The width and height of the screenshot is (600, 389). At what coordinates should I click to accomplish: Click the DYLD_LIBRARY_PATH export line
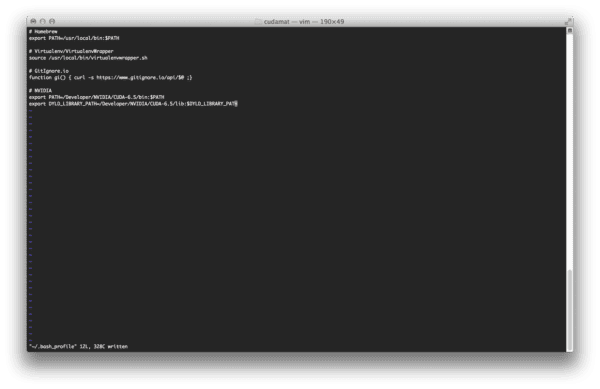(132, 104)
